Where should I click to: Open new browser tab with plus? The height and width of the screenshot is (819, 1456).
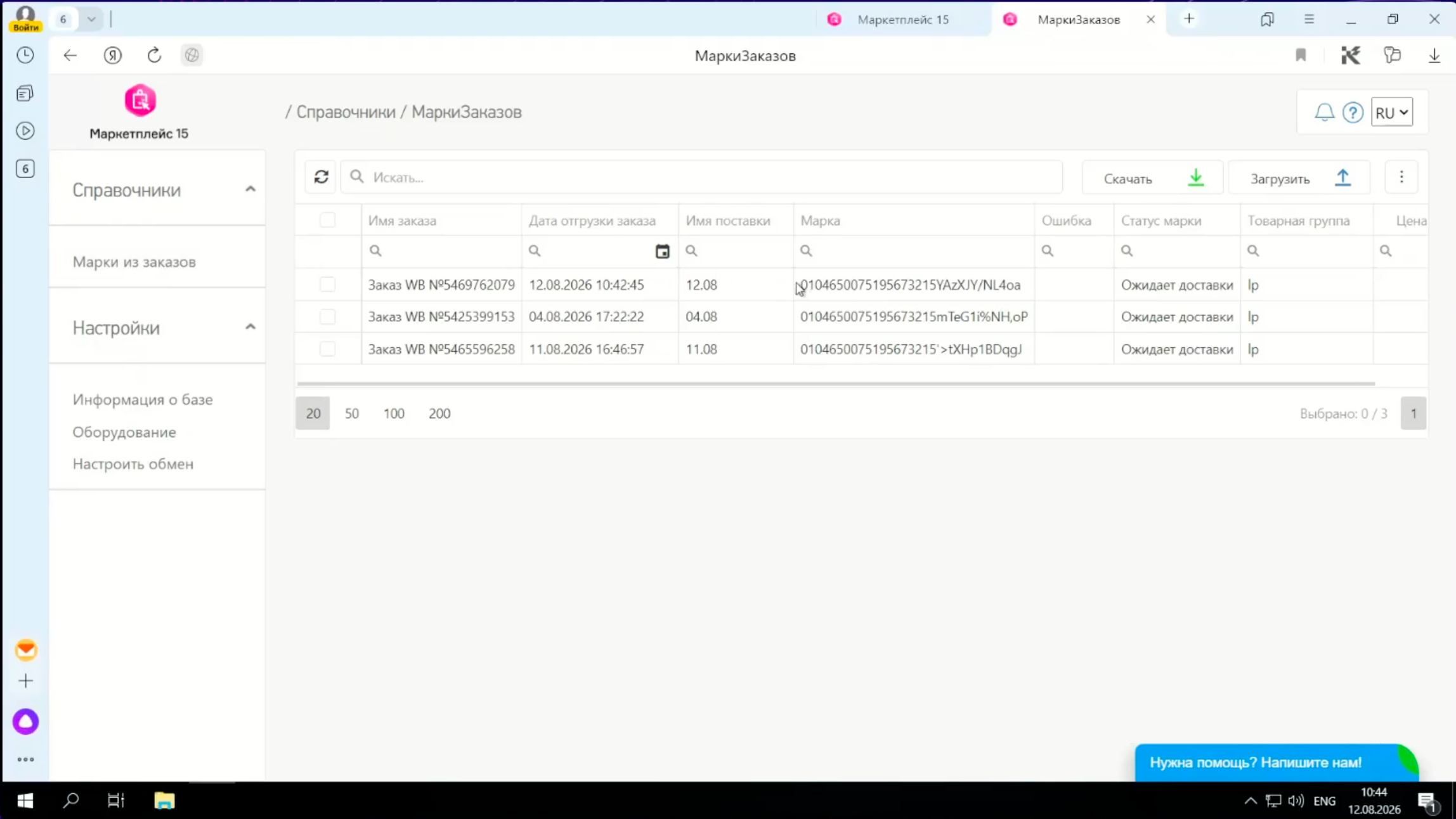[x=1189, y=19]
